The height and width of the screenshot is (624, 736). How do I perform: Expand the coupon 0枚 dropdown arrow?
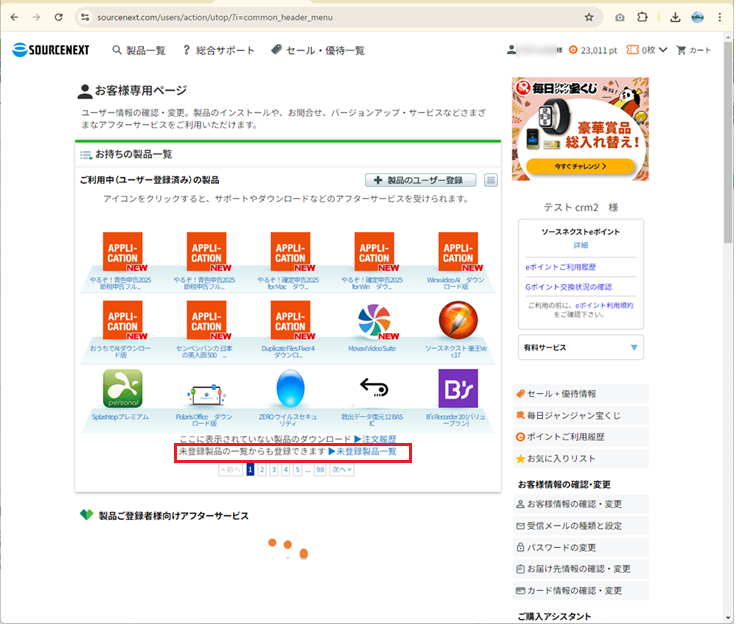663,50
